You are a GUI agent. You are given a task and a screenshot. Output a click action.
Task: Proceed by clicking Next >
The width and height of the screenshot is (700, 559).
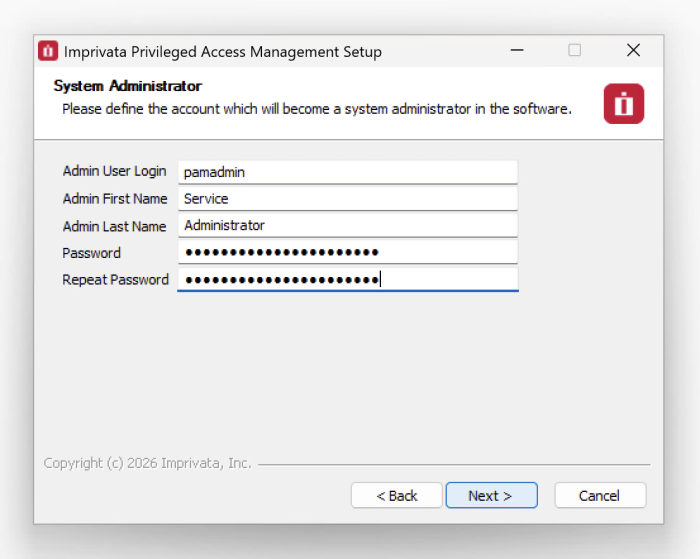(x=491, y=496)
